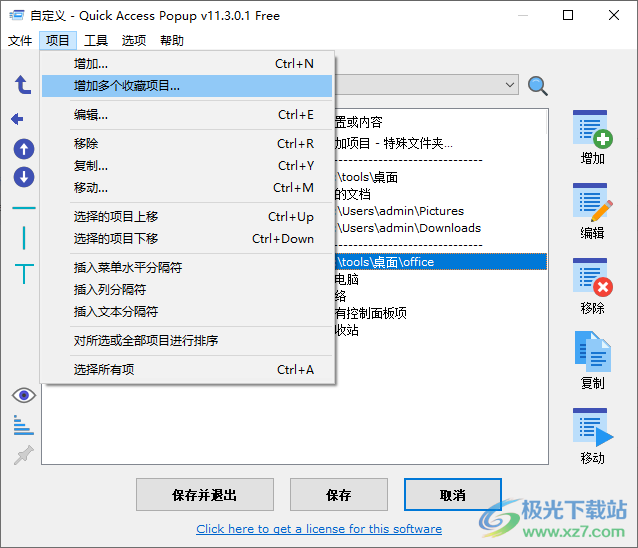The width and height of the screenshot is (638, 548).
Task: Select the 特殊文件夹... list row
Action: click(441, 143)
